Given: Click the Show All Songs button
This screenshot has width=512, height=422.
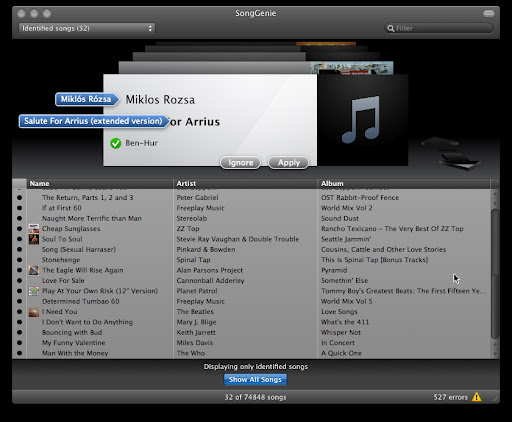Looking at the screenshot, I should 255,379.
